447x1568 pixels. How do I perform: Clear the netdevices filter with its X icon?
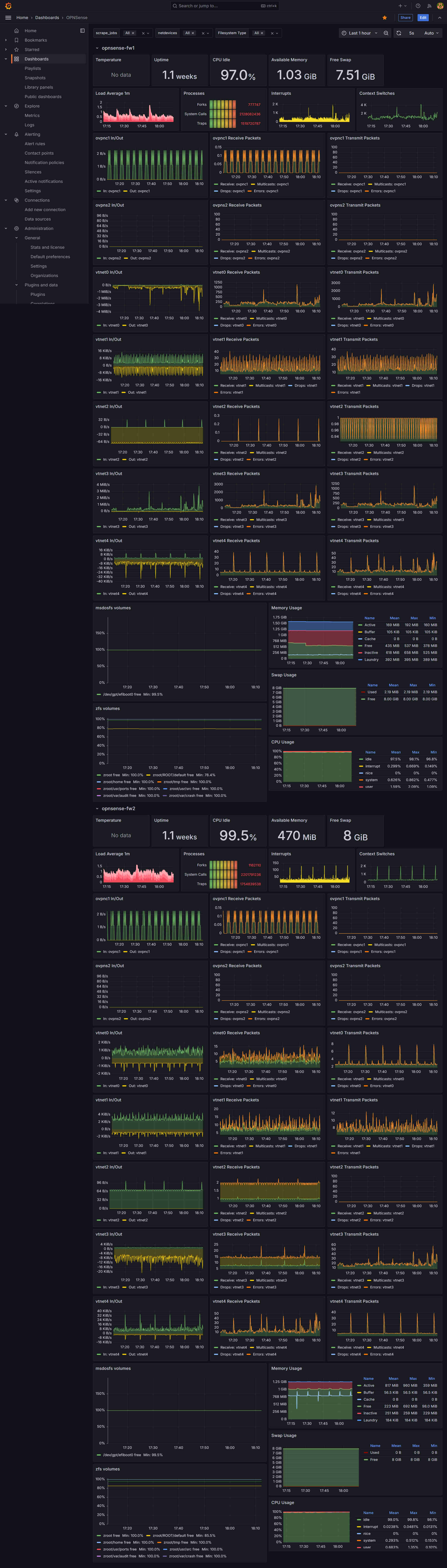point(203,34)
